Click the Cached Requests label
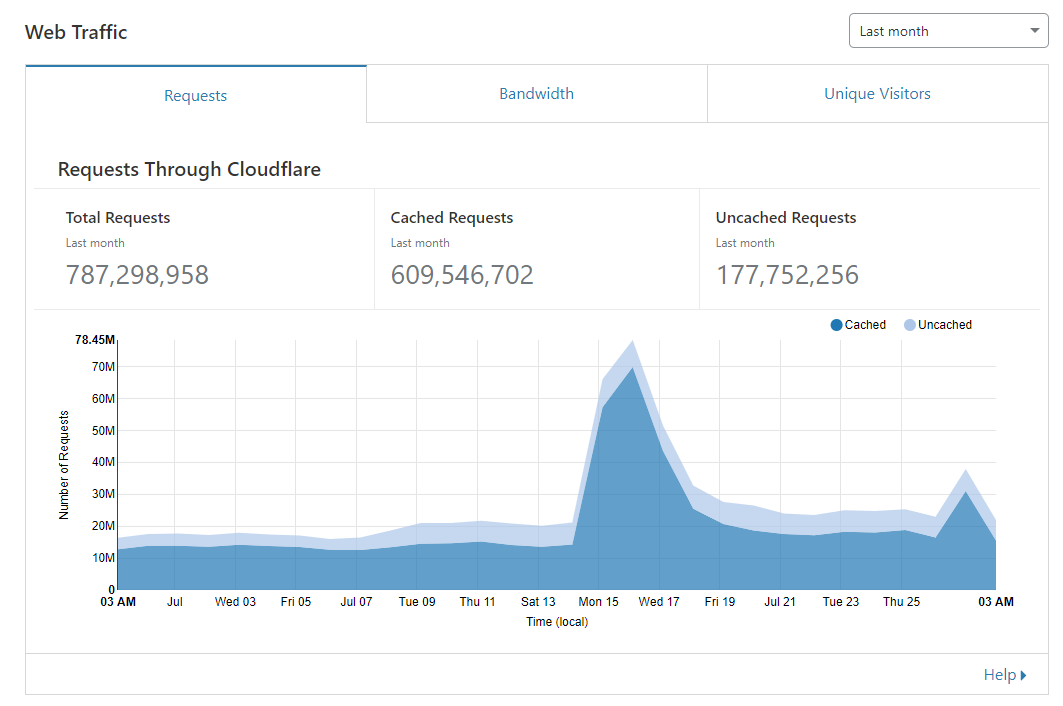This screenshot has height=706, width=1063. point(452,218)
